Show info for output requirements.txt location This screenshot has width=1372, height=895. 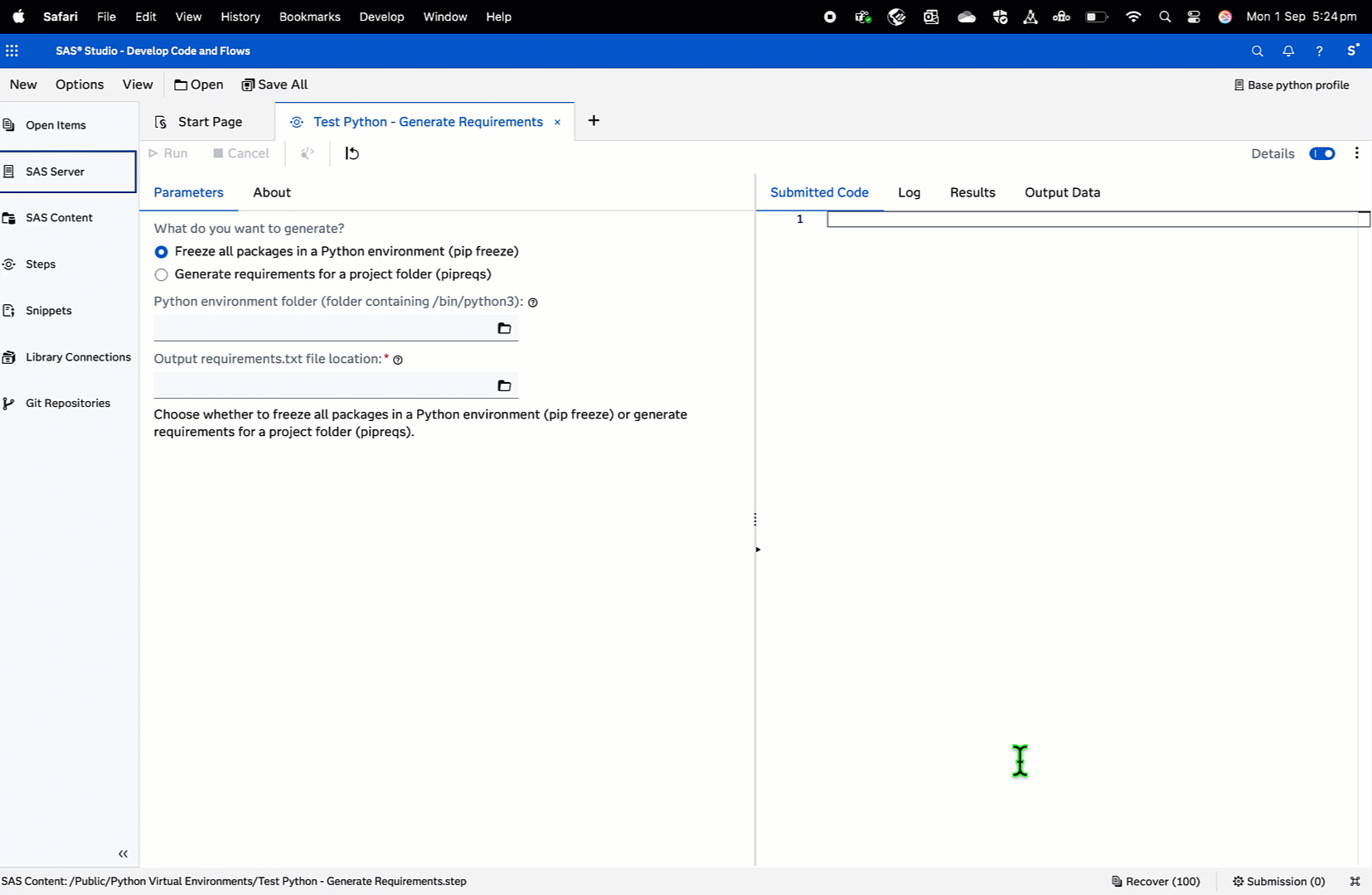(x=398, y=360)
